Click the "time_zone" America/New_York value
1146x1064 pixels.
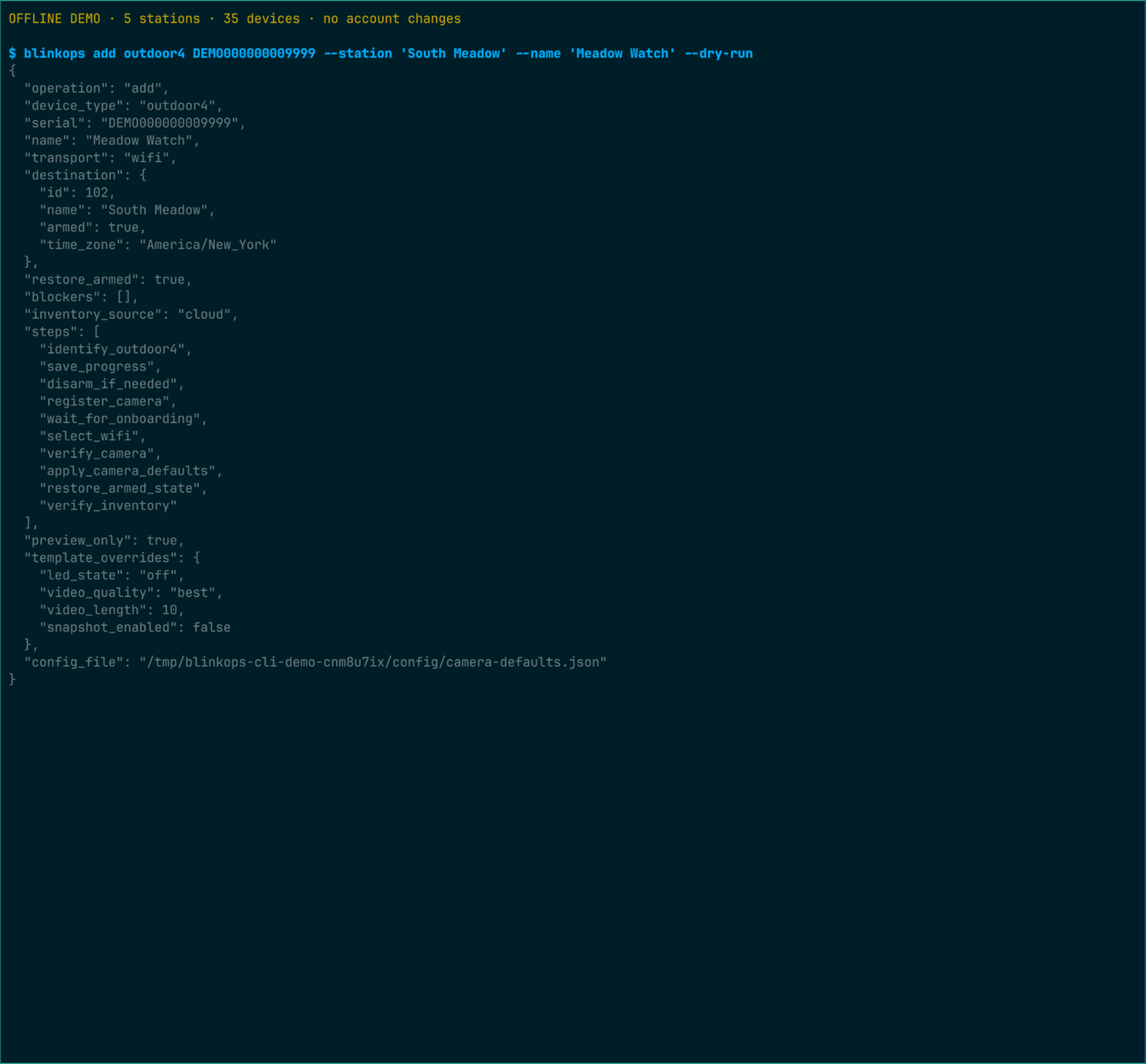pyautogui.click(x=208, y=245)
